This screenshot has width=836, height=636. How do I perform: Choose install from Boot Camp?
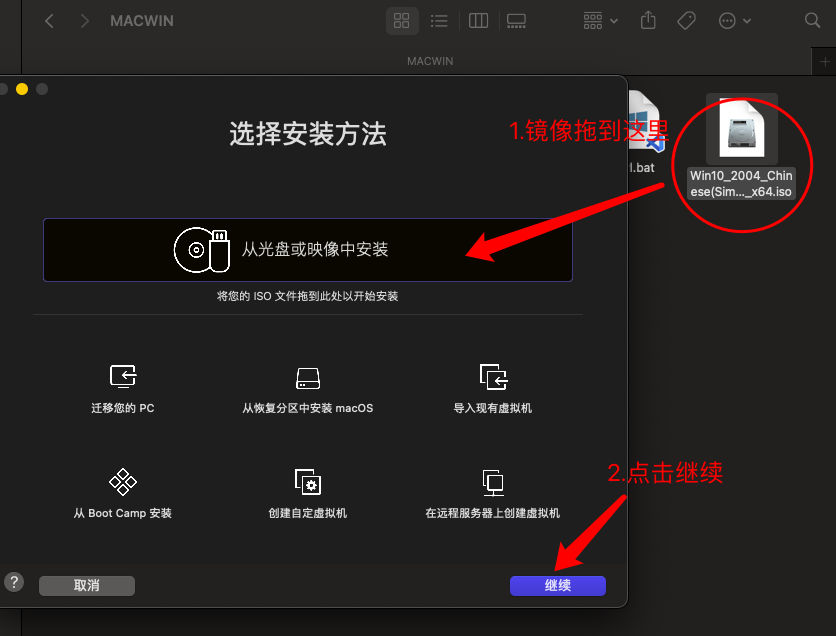(x=123, y=494)
